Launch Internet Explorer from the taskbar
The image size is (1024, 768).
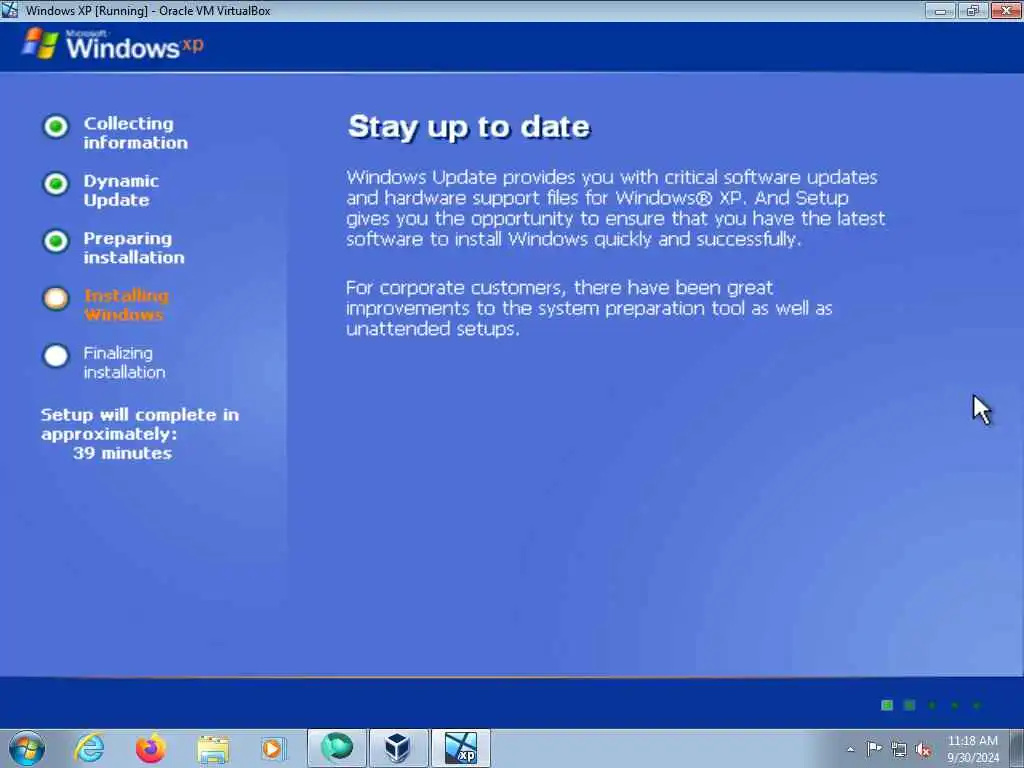click(89, 748)
